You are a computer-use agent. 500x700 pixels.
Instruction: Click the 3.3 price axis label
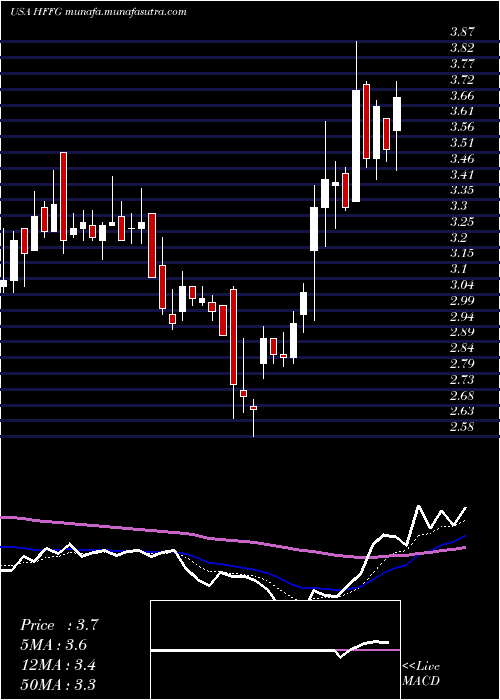coord(458,206)
